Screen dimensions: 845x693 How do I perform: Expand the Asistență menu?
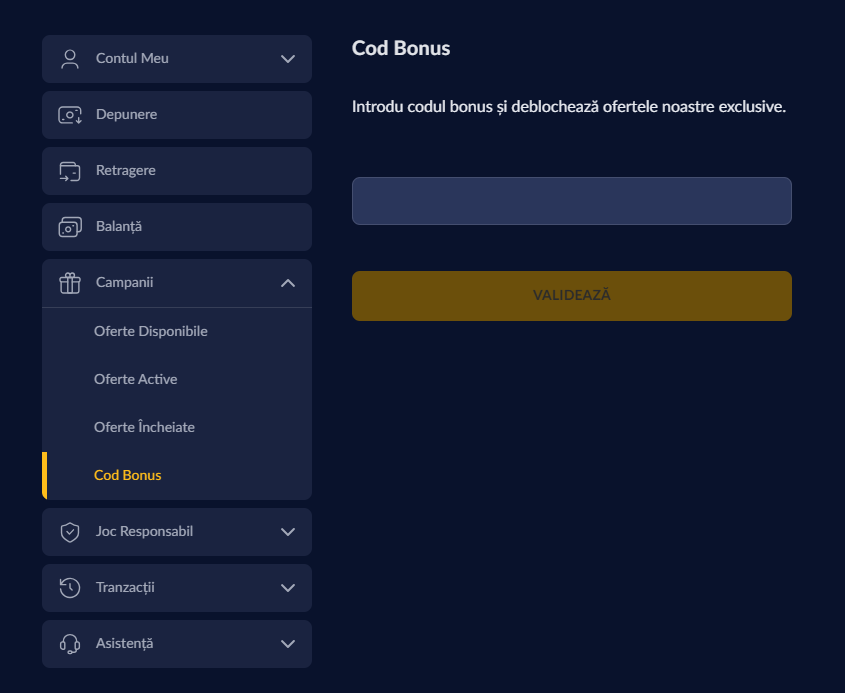point(288,643)
